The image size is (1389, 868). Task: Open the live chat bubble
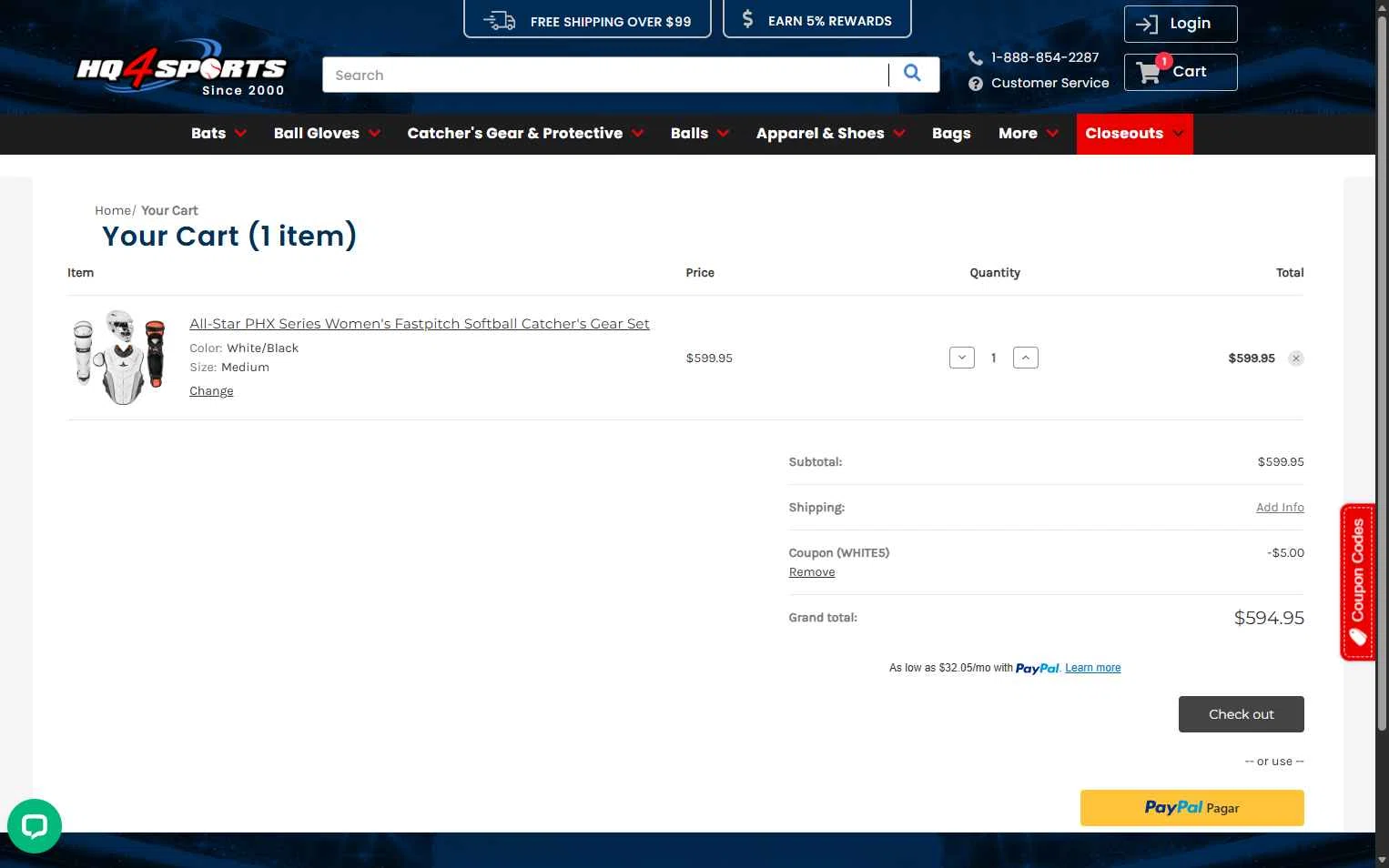tap(35, 826)
